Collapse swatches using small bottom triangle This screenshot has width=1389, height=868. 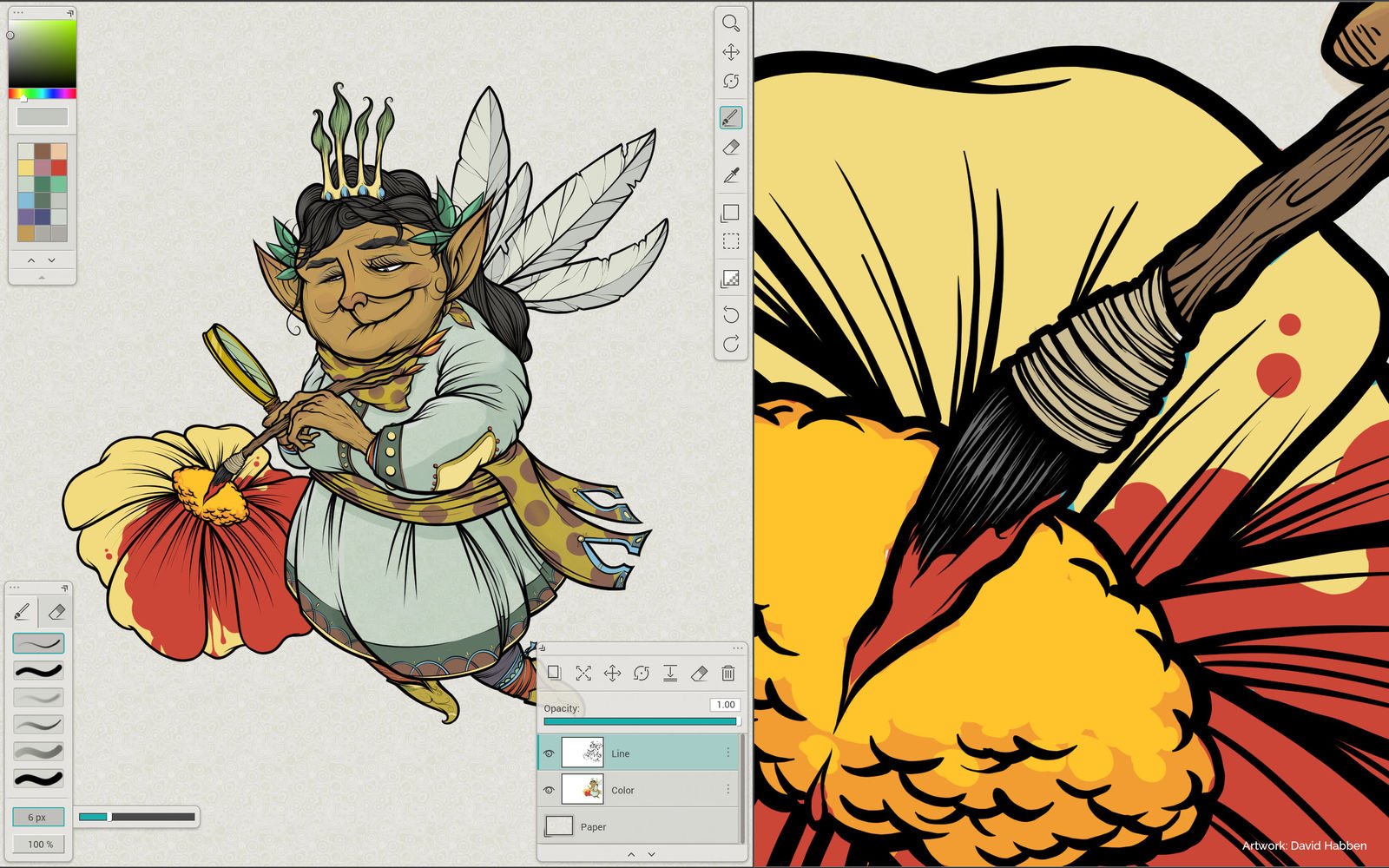click(42, 277)
